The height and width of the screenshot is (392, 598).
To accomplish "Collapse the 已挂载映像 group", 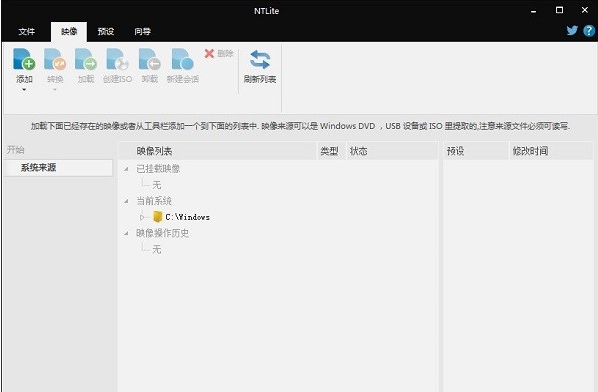I will click(126, 169).
